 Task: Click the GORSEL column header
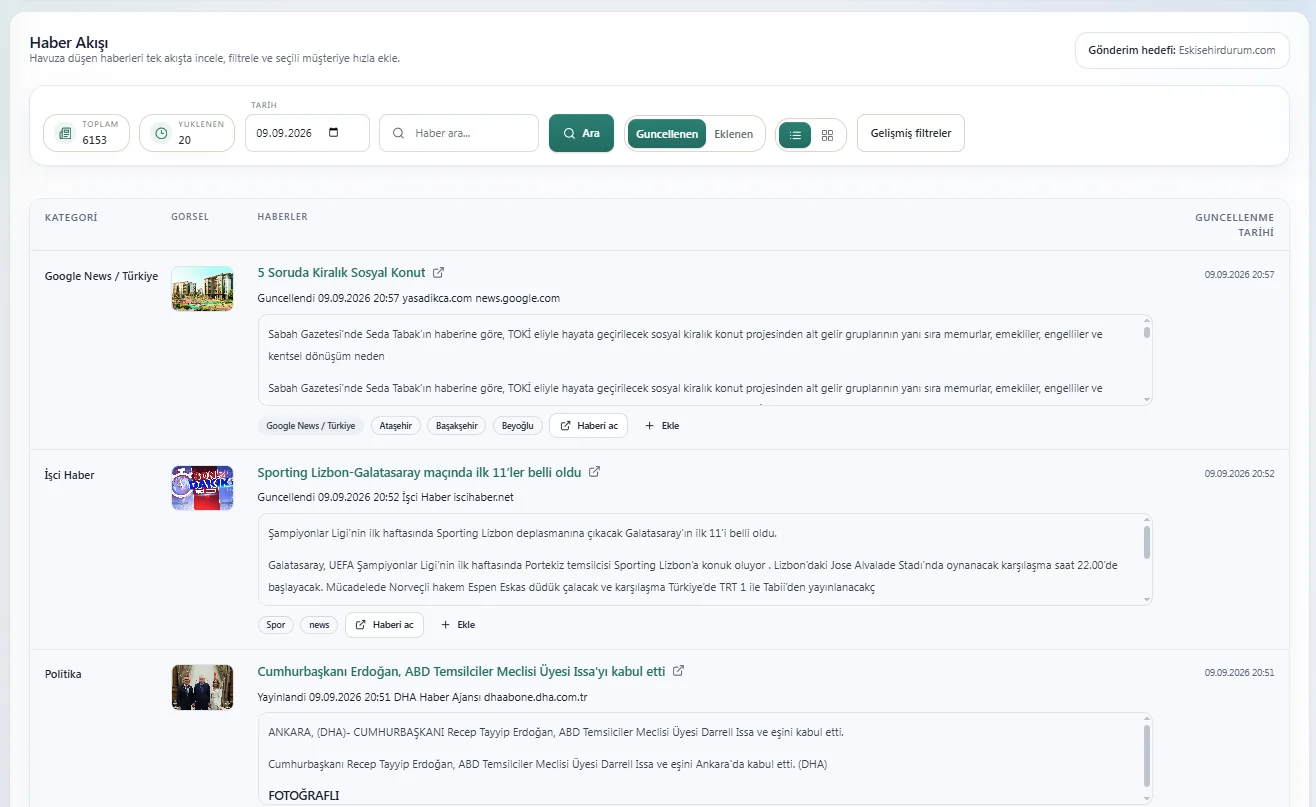click(190, 217)
